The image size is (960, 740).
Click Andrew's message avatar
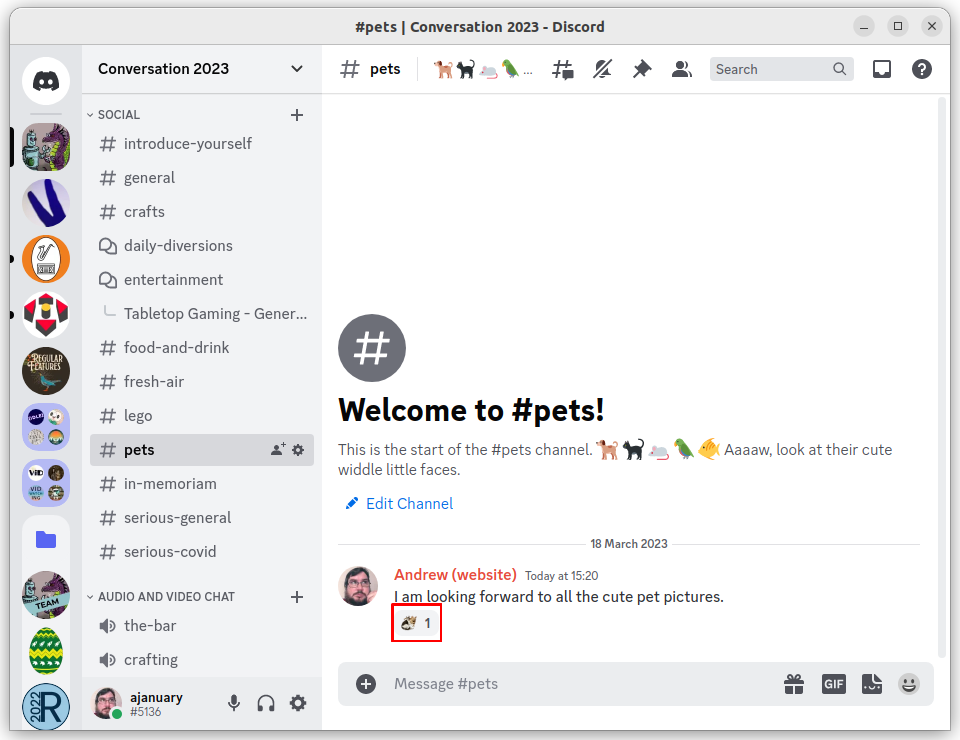358,586
